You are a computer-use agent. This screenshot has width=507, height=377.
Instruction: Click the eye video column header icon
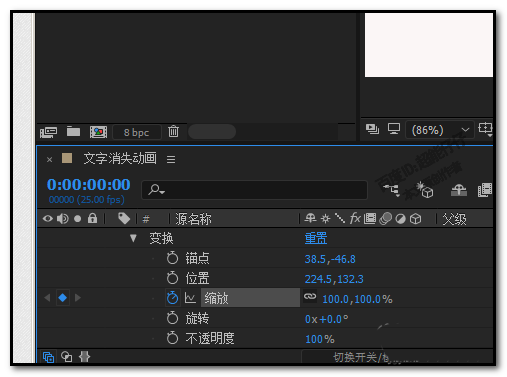click(x=48, y=219)
